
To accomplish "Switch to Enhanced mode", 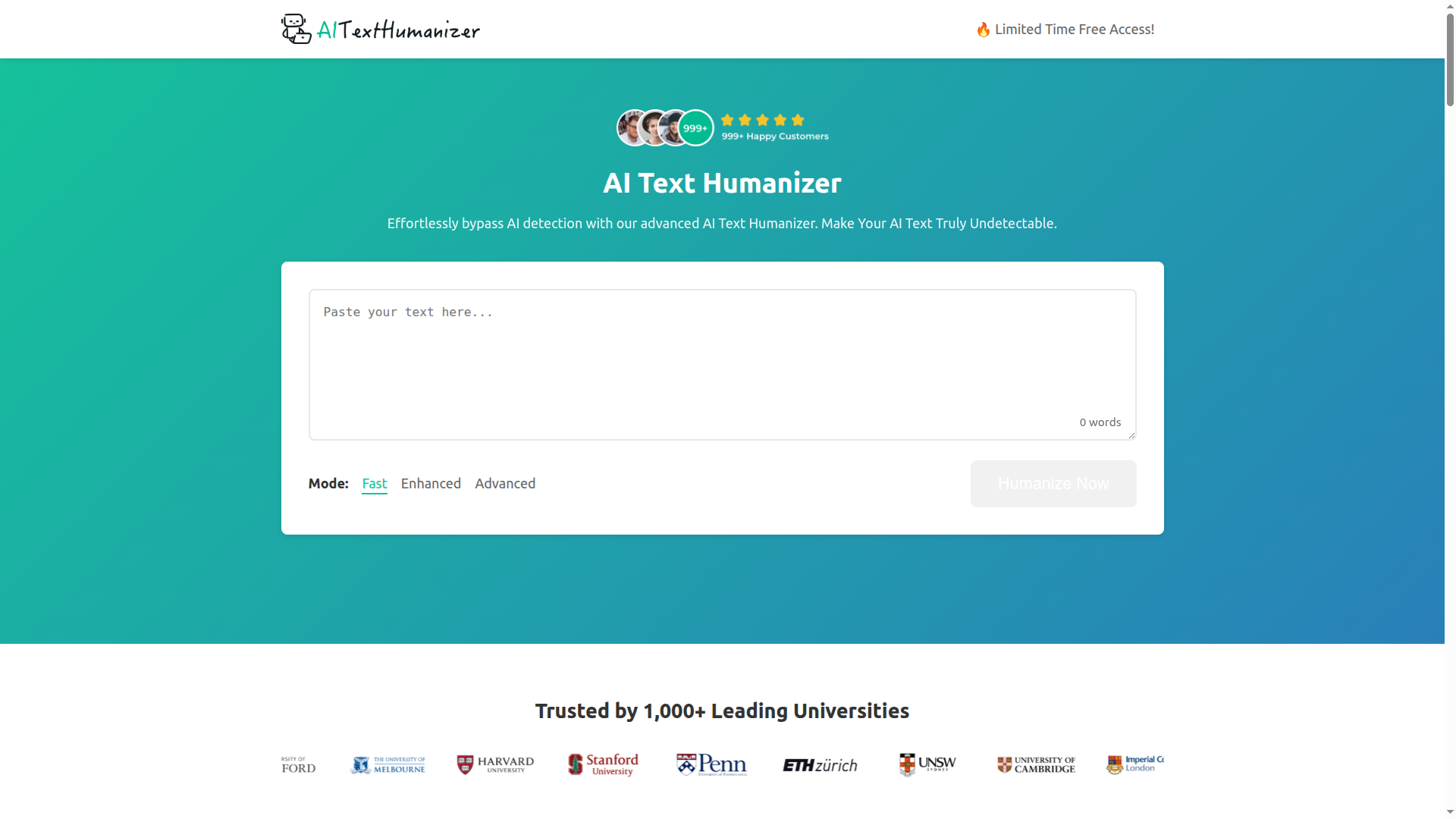I will click(431, 484).
